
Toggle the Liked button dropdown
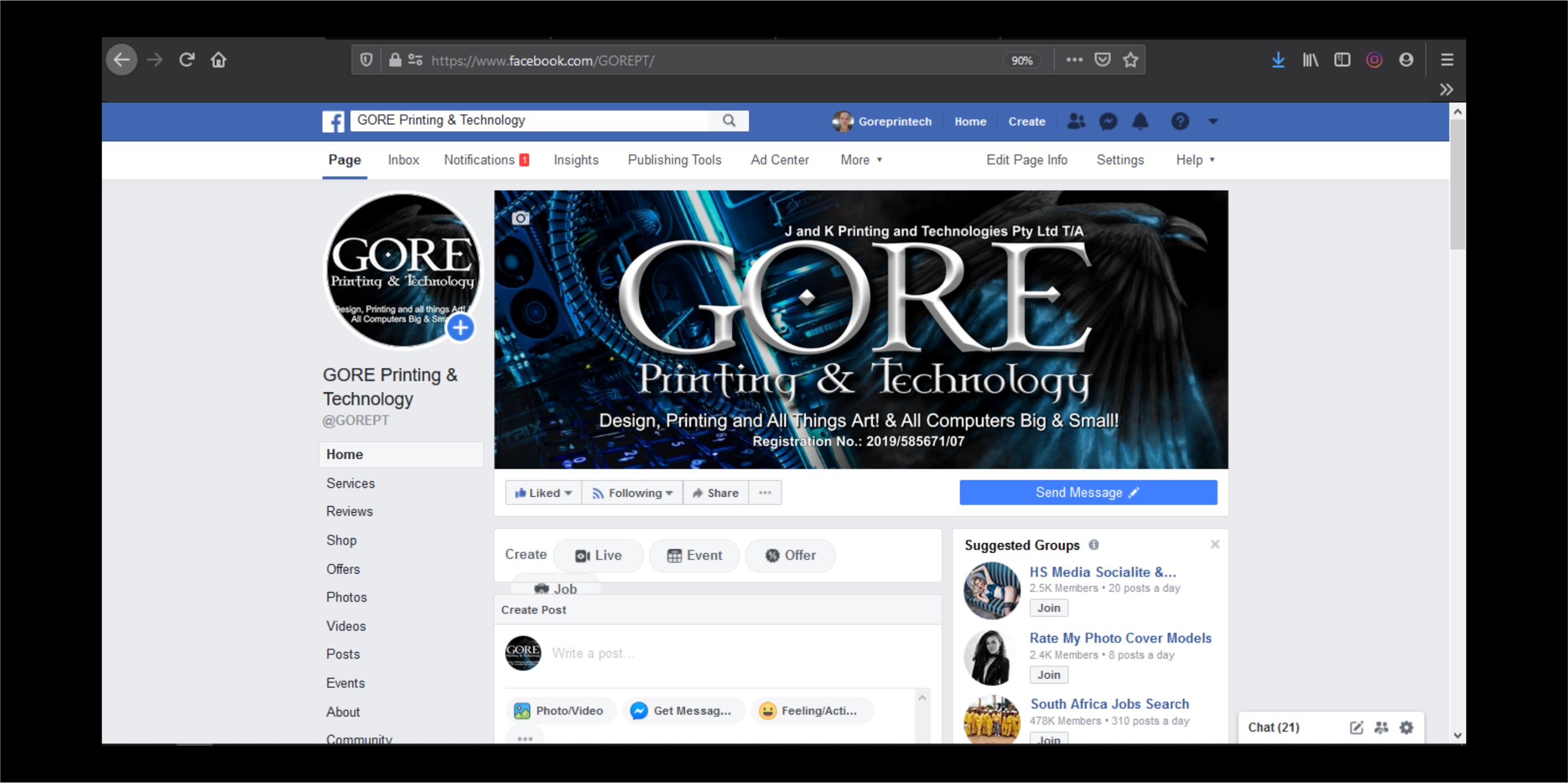click(x=543, y=493)
